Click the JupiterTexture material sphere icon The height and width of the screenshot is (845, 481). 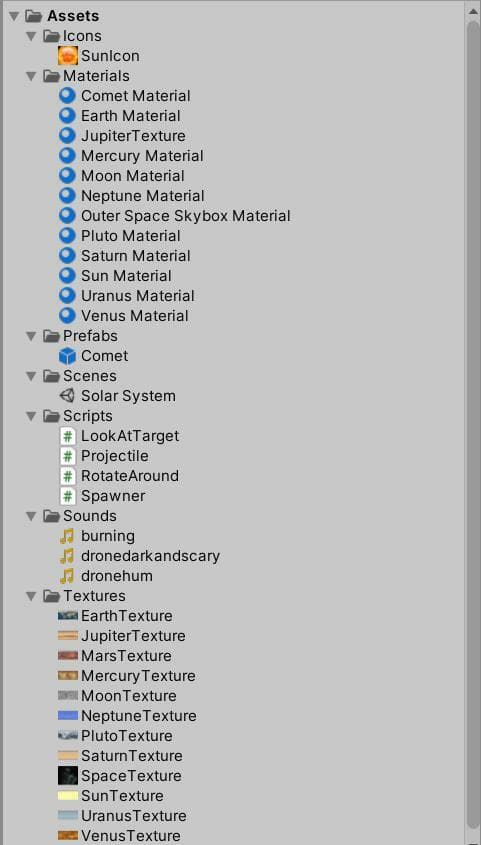(67, 136)
